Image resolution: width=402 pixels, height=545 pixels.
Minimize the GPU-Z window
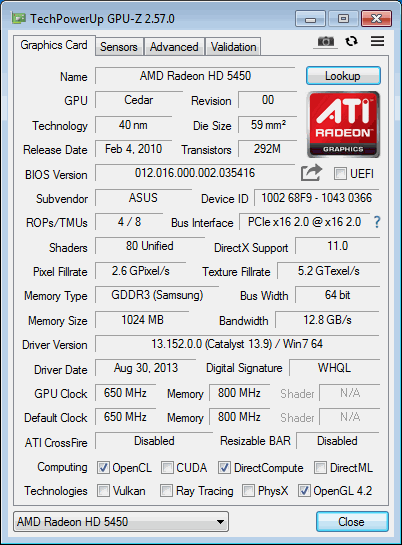(310, 19)
